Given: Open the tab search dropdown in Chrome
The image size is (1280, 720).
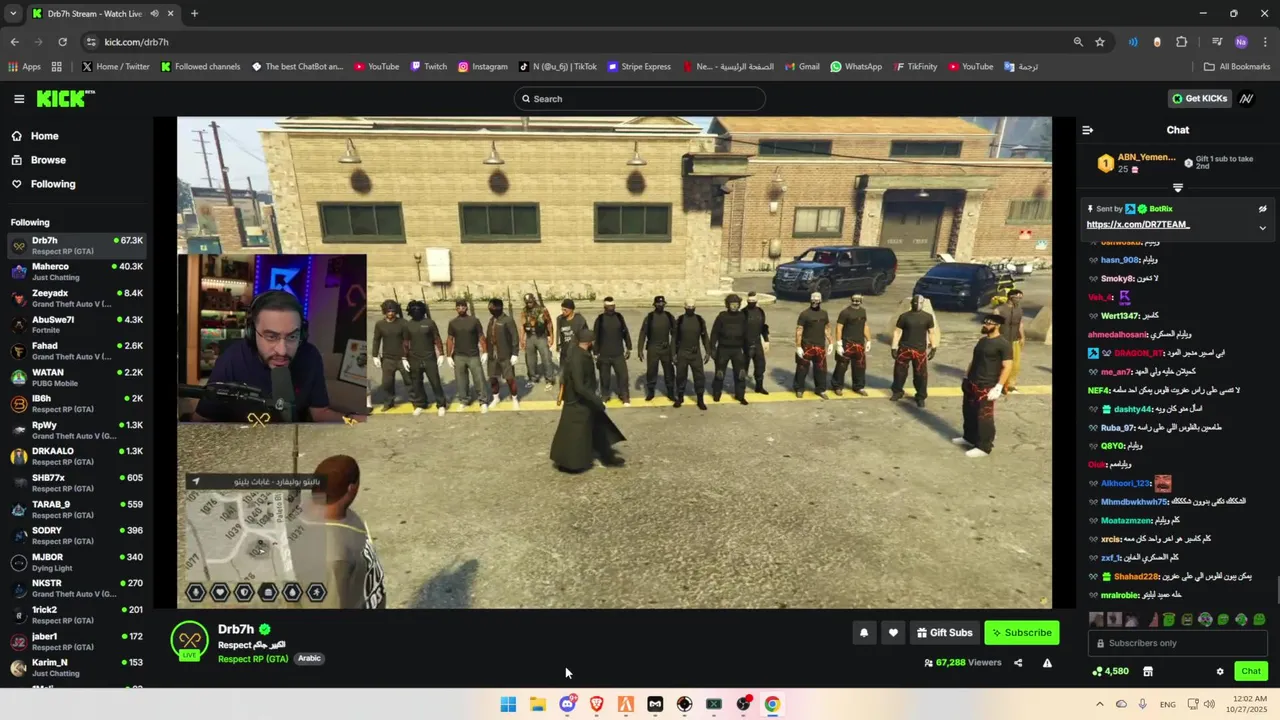Looking at the screenshot, I should click(x=13, y=14).
